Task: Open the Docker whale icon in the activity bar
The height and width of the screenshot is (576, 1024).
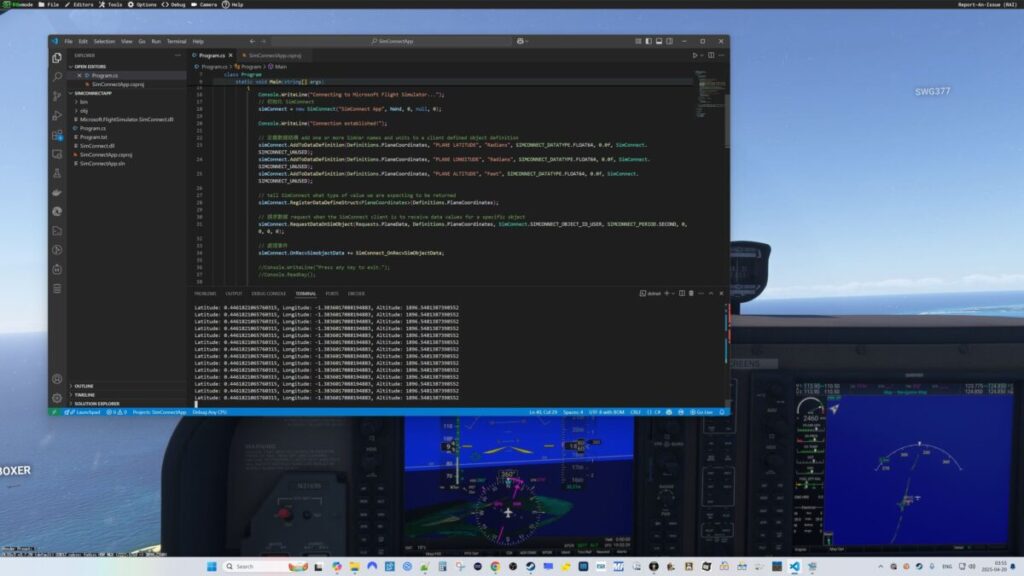Action: pyautogui.click(x=57, y=193)
